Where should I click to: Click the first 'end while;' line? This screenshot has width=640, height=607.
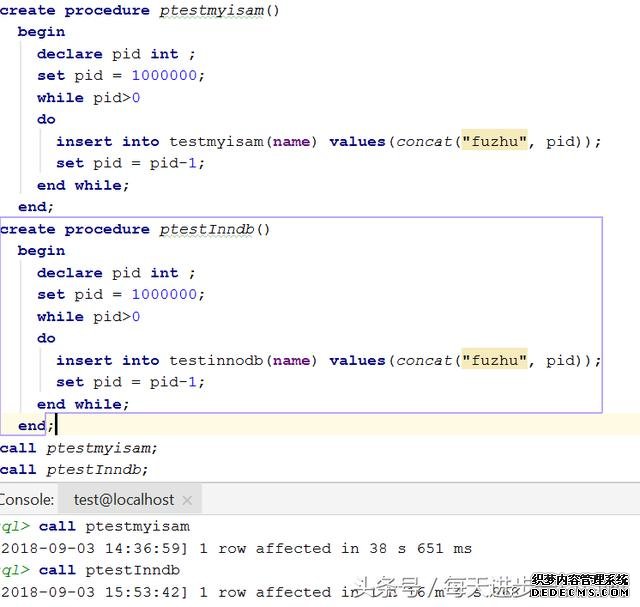[x=83, y=185]
